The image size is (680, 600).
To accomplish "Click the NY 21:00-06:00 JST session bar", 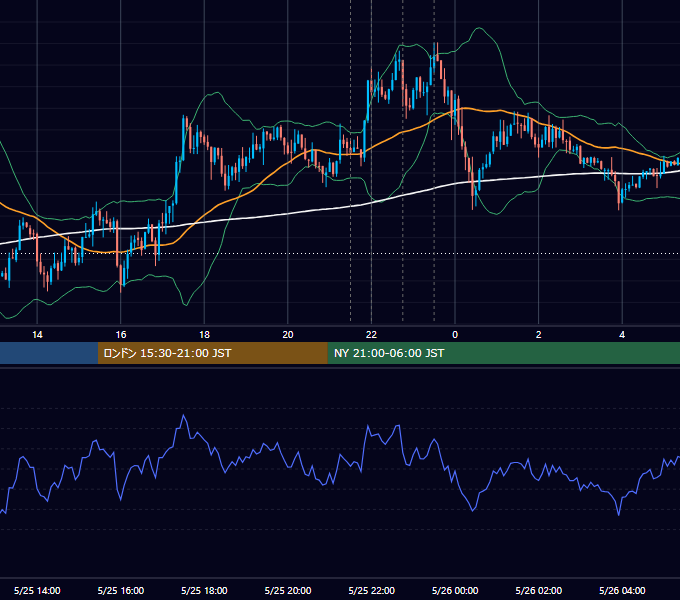I will tap(503, 353).
